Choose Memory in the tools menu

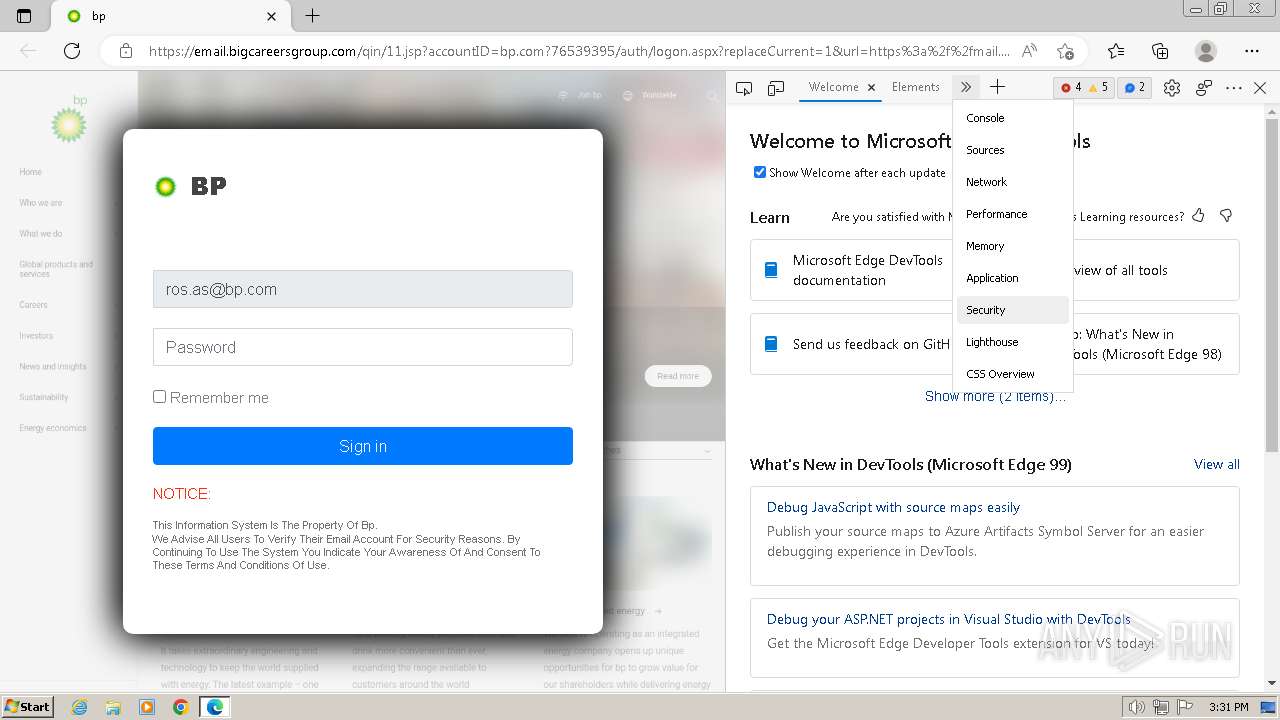(1013, 246)
